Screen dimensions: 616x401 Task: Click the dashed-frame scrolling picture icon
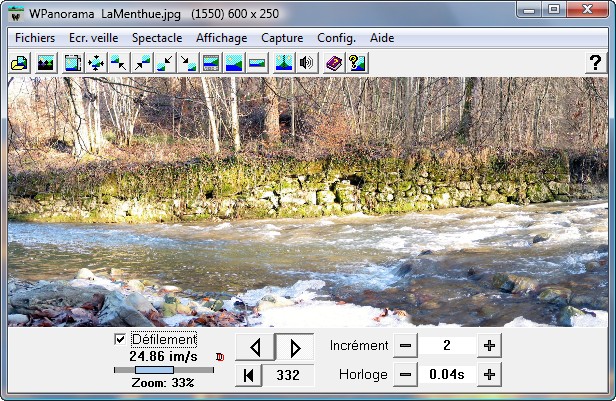coord(73,63)
